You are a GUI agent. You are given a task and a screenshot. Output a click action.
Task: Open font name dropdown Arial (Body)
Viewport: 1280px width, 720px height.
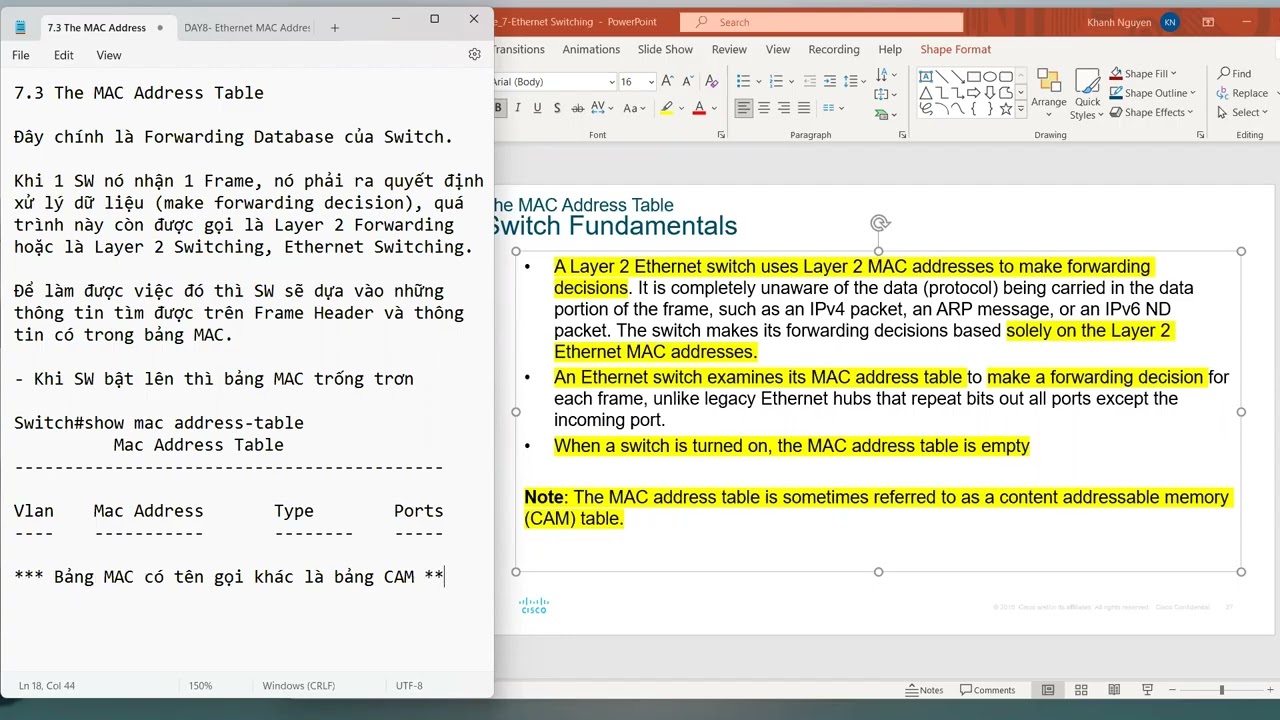coord(612,82)
